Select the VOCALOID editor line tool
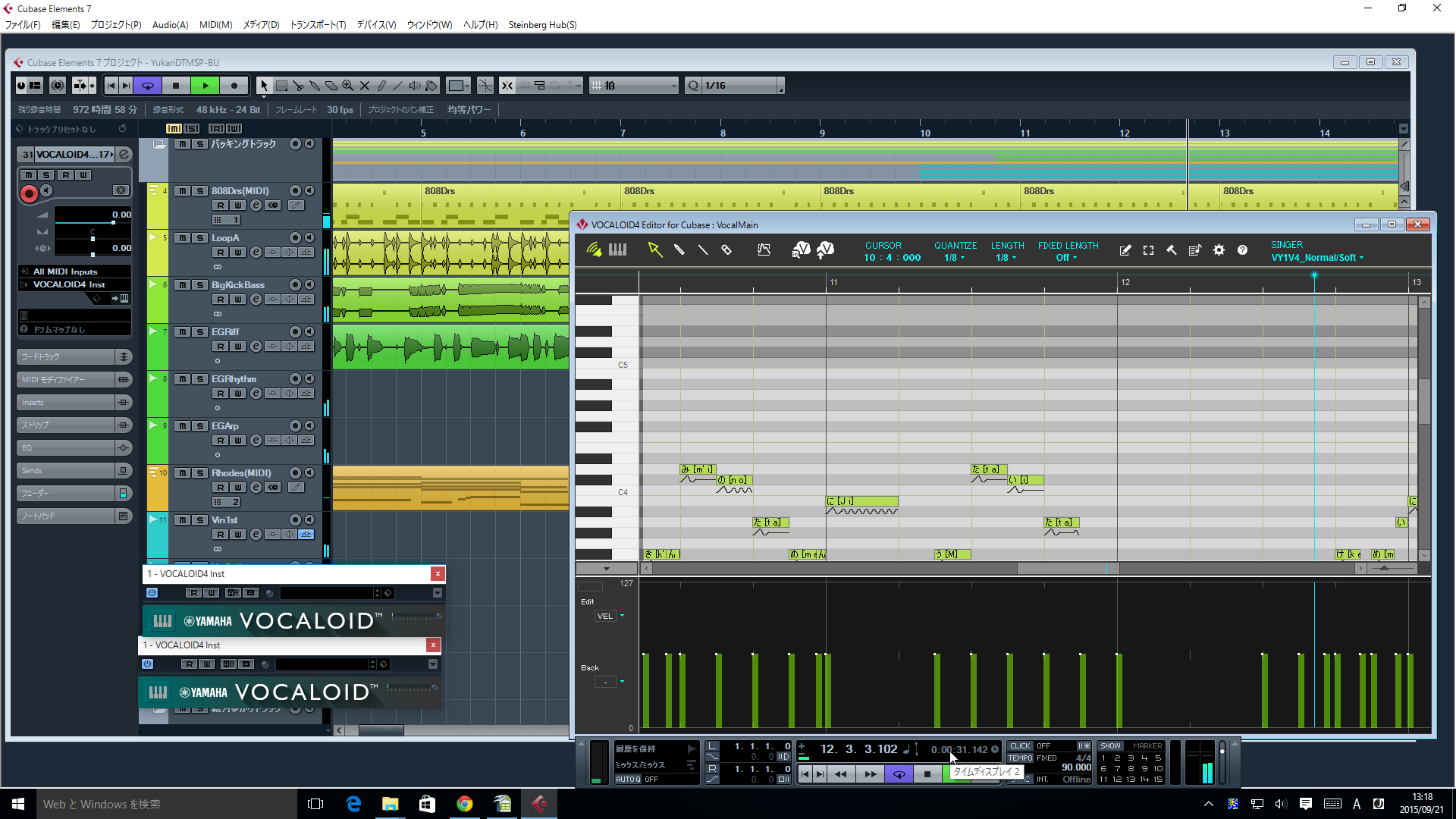The width and height of the screenshot is (1456, 819). (x=703, y=249)
